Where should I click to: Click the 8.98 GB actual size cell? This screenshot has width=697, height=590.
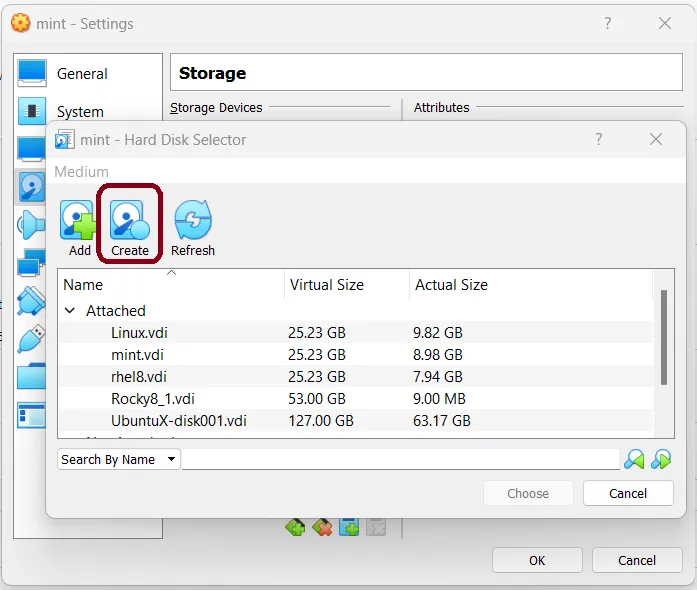click(438, 355)
